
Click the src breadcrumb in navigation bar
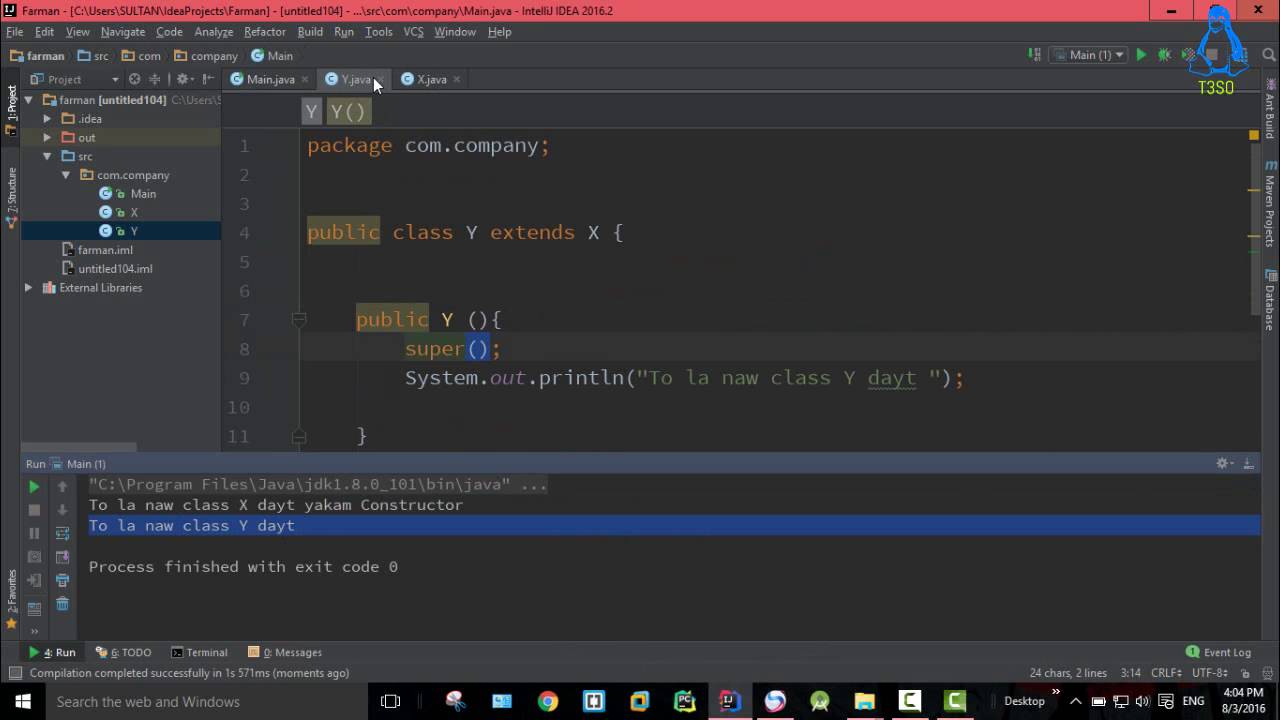click(93, 56)
